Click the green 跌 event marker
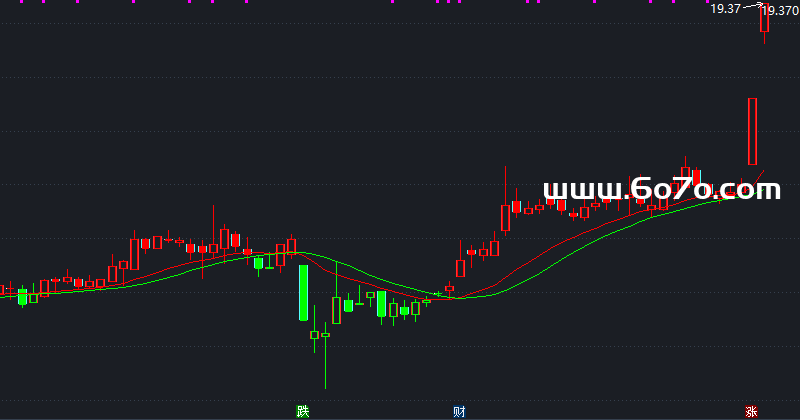 303,411
